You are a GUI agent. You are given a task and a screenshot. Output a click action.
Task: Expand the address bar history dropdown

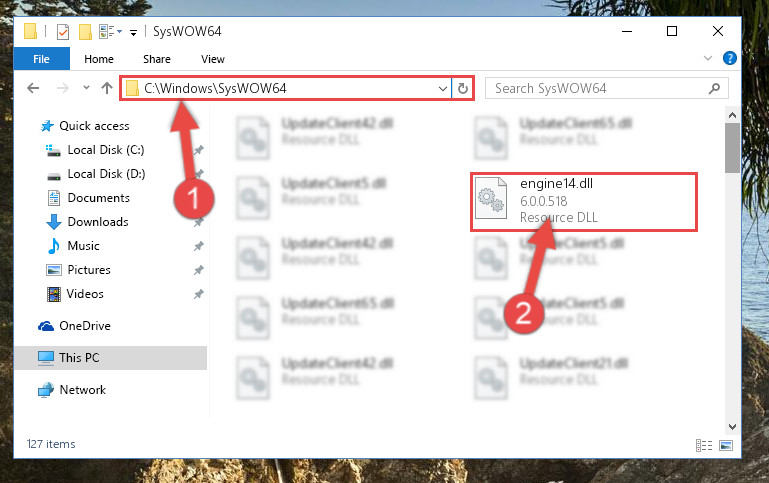tap(442, 89)
